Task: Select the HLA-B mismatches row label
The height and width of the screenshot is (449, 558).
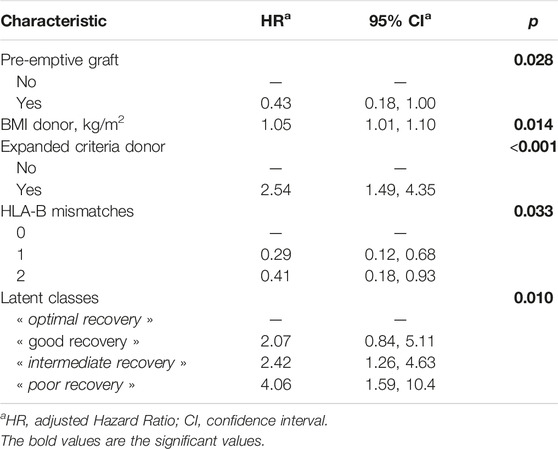Action: point(67,211)
